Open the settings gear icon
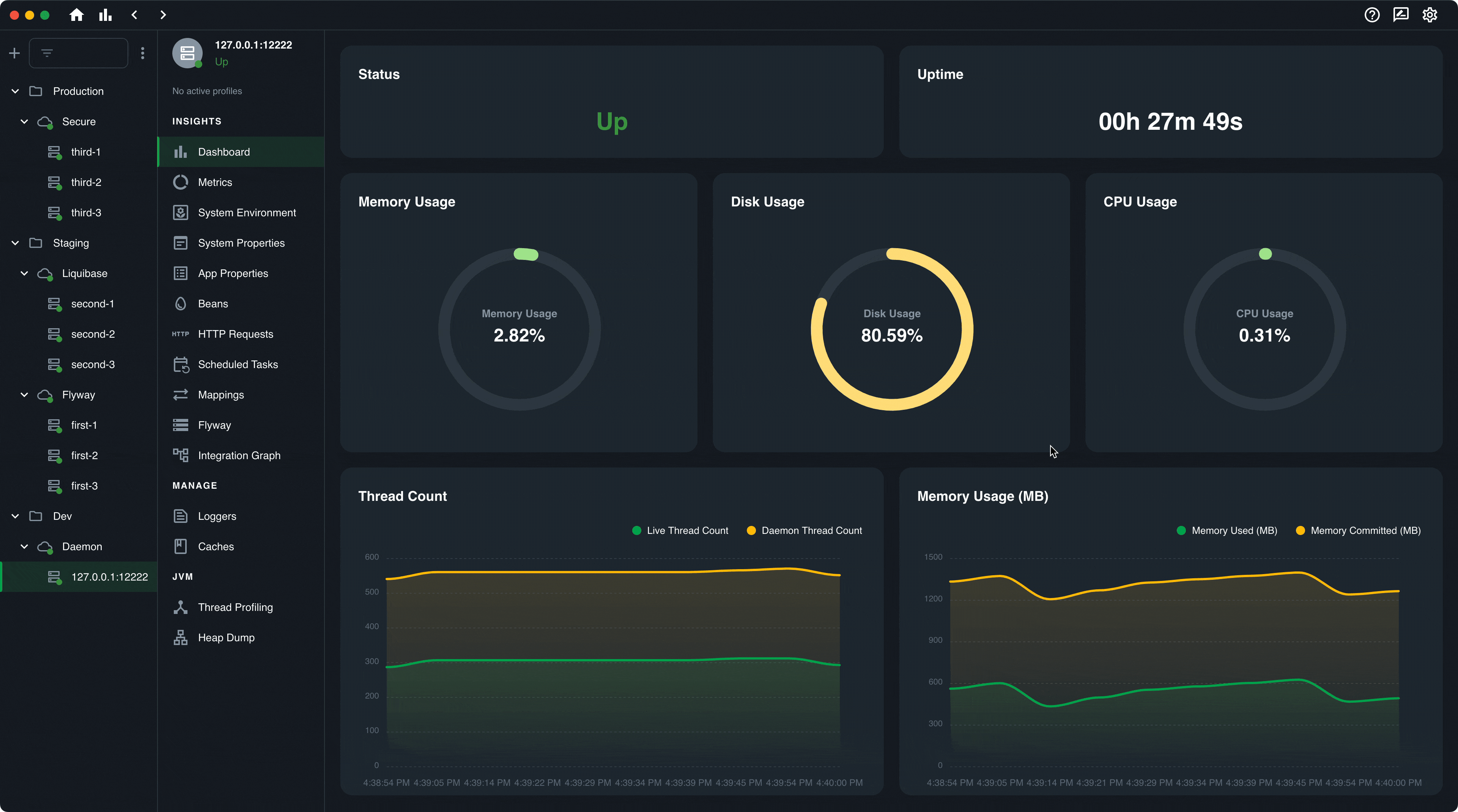 [1430, 15]
